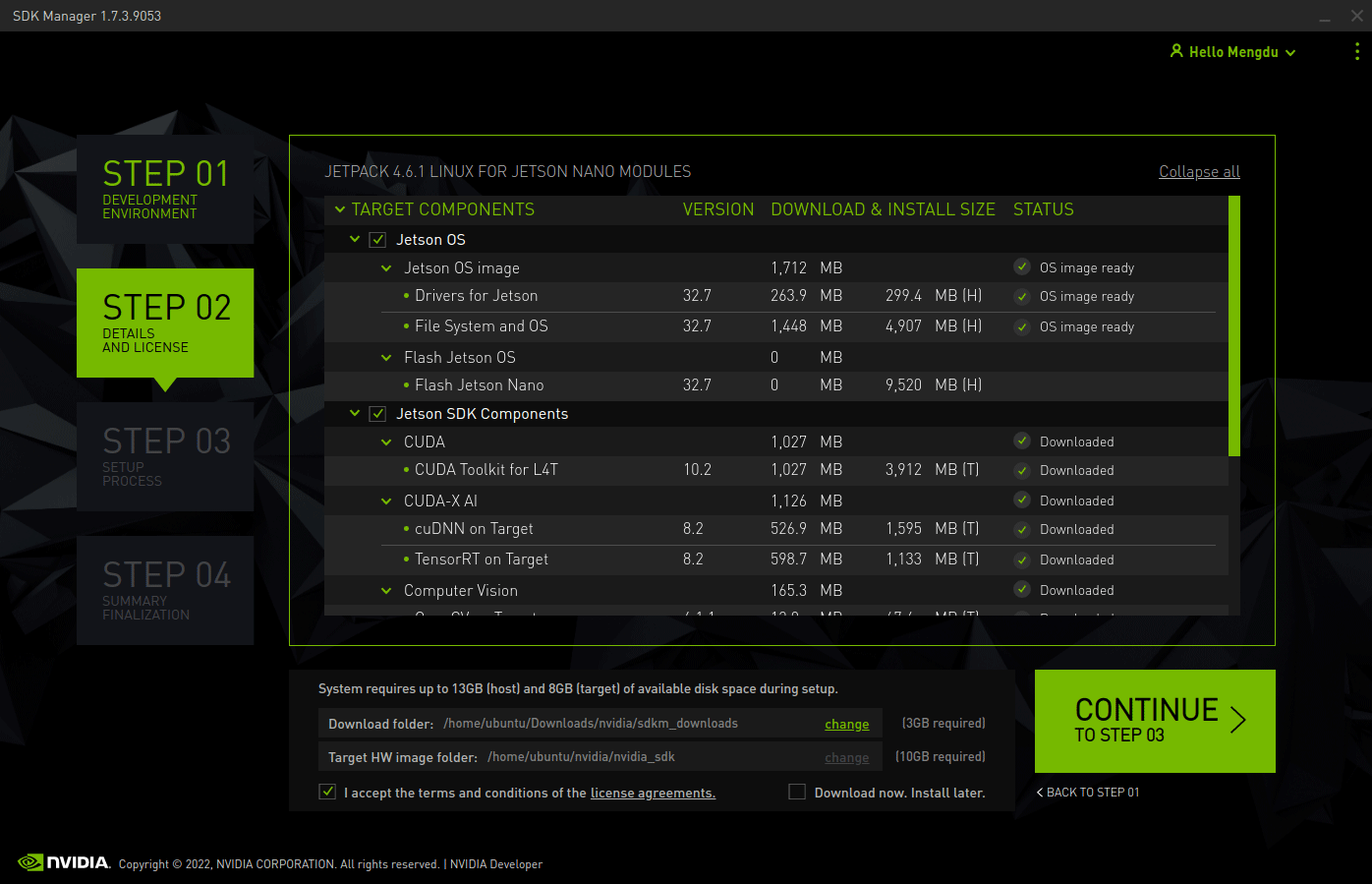Image resolution: width=1372 pixels, height=884 pixels.
Task: Collapse the Target Components section
Action: [x=340, y=209]
